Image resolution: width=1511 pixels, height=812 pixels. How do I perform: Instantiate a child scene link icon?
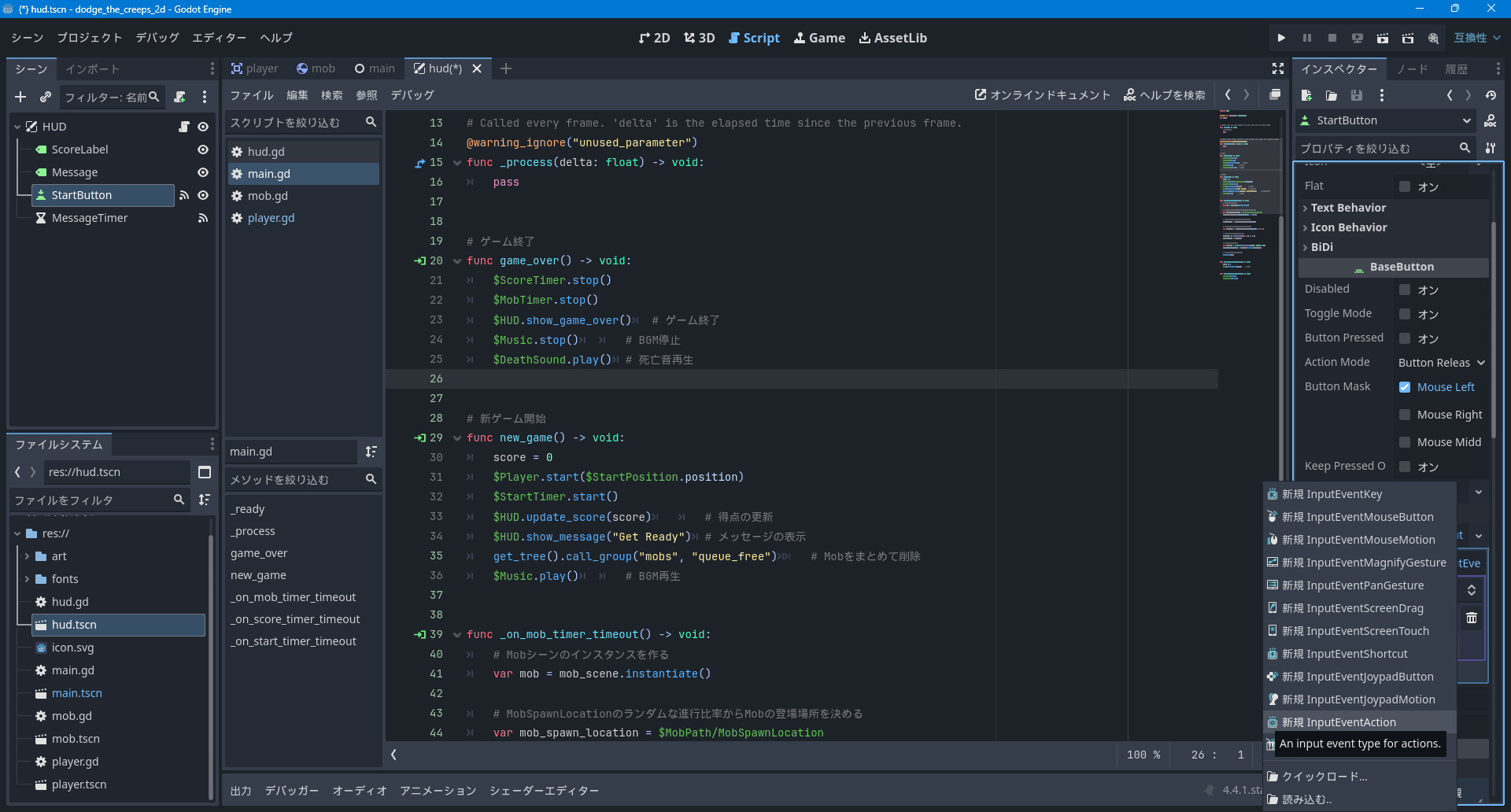pos(46,97)
